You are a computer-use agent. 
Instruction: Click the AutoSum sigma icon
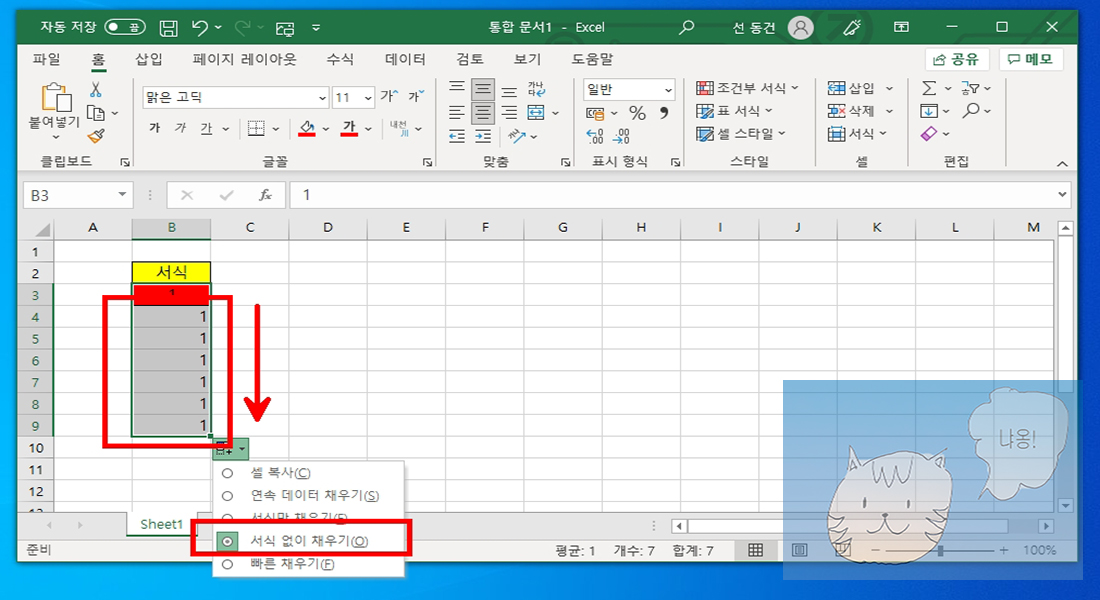coord(929,88)
